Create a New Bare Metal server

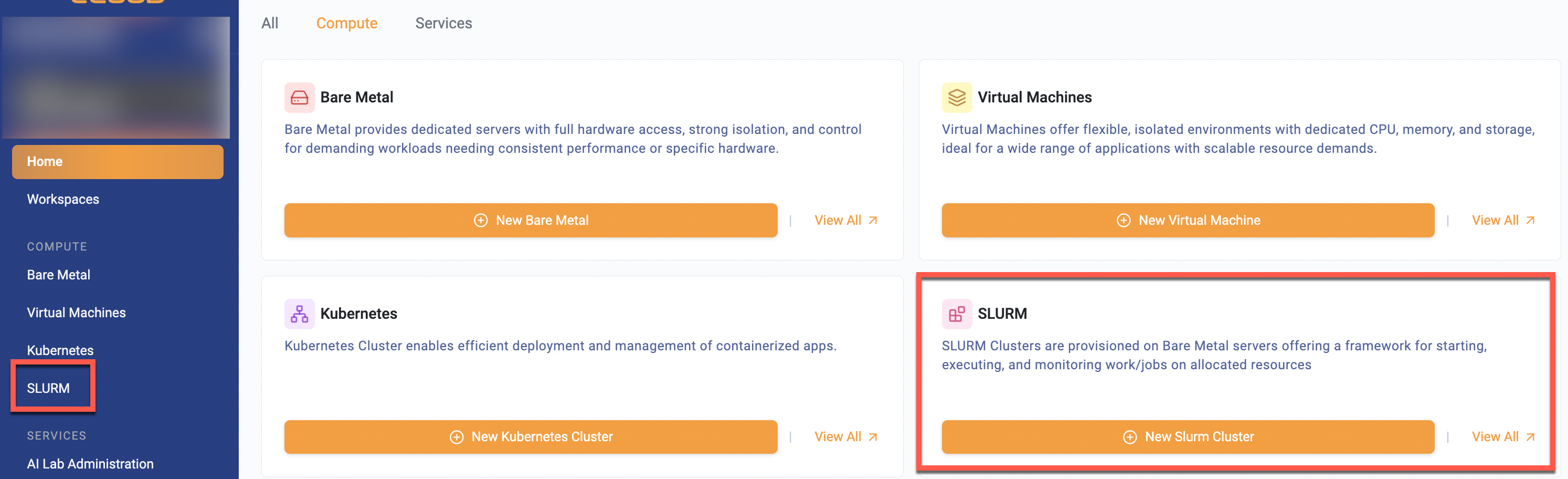point(530,221)
